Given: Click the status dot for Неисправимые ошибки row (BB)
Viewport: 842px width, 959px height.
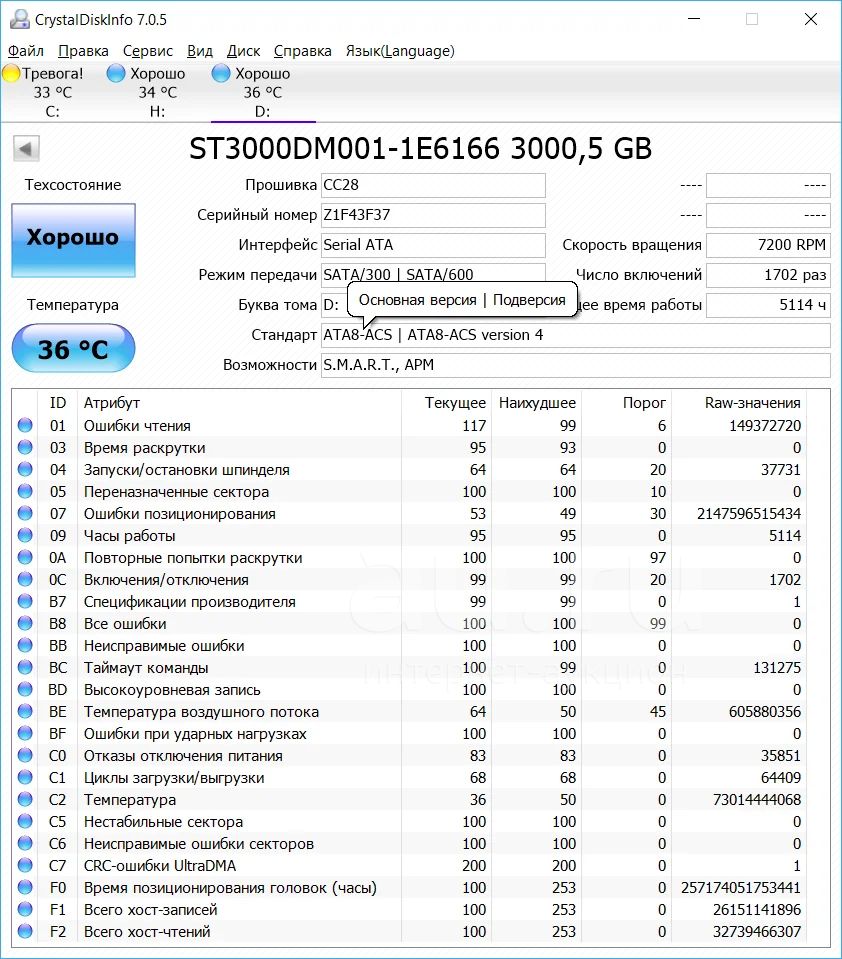Looking at the screenshot, I should [x=25, y=645].
